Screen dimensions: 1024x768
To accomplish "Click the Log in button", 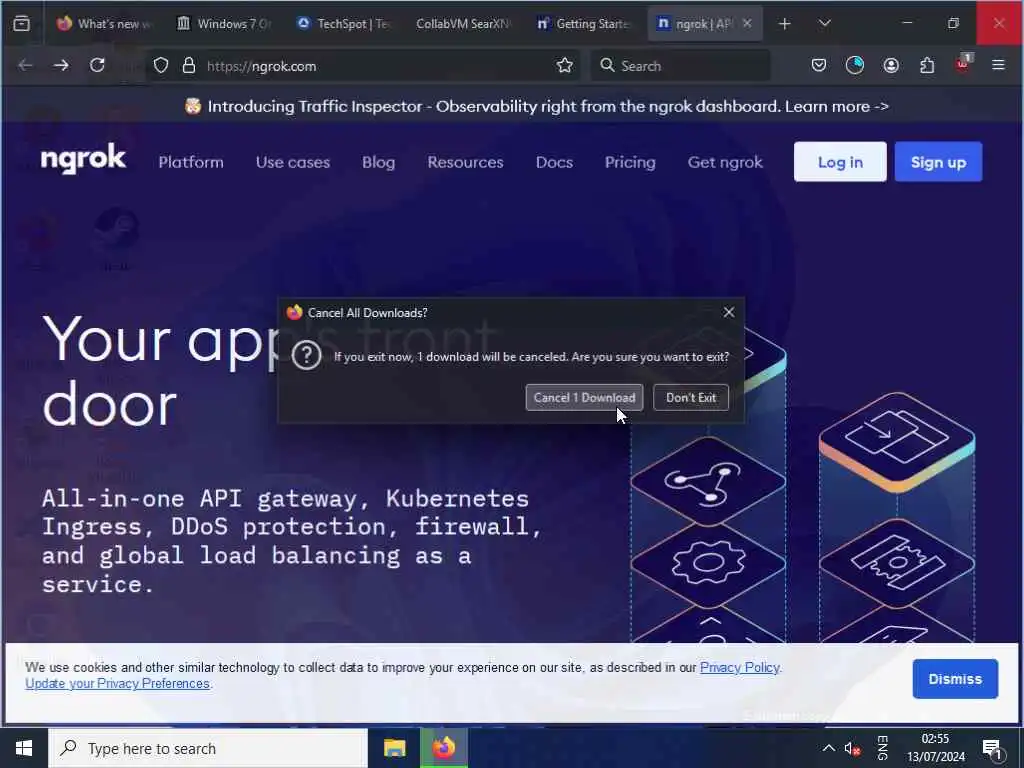I will click(x=840, y=162).
